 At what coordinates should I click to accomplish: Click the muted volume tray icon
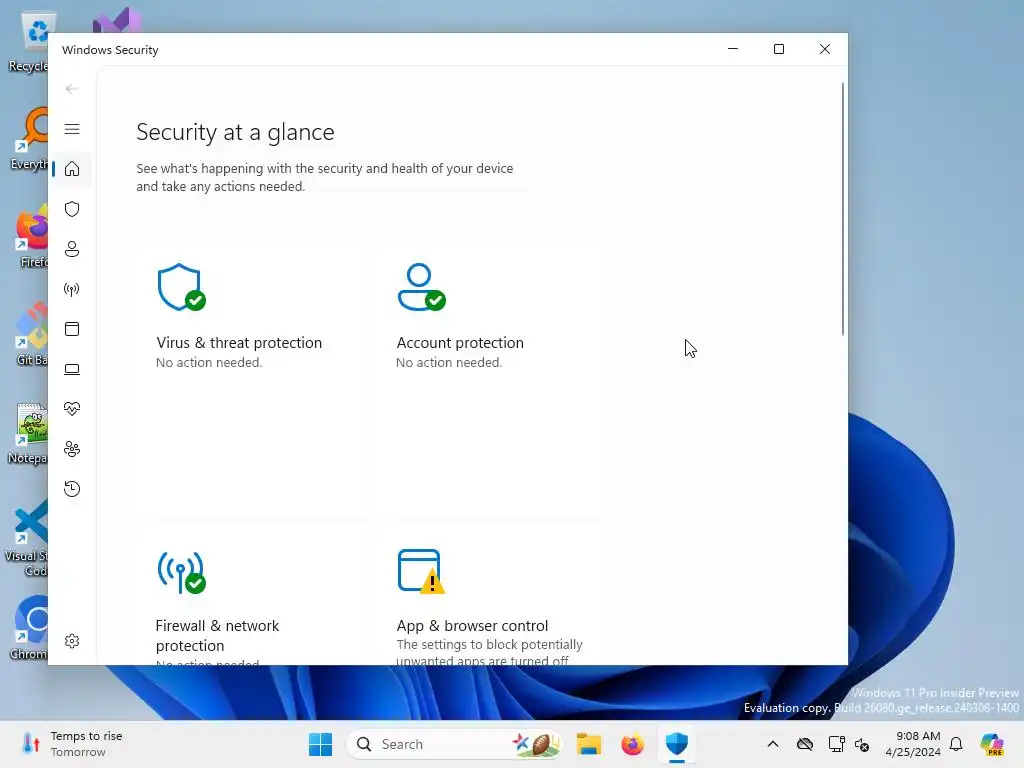tap(861, 744)
